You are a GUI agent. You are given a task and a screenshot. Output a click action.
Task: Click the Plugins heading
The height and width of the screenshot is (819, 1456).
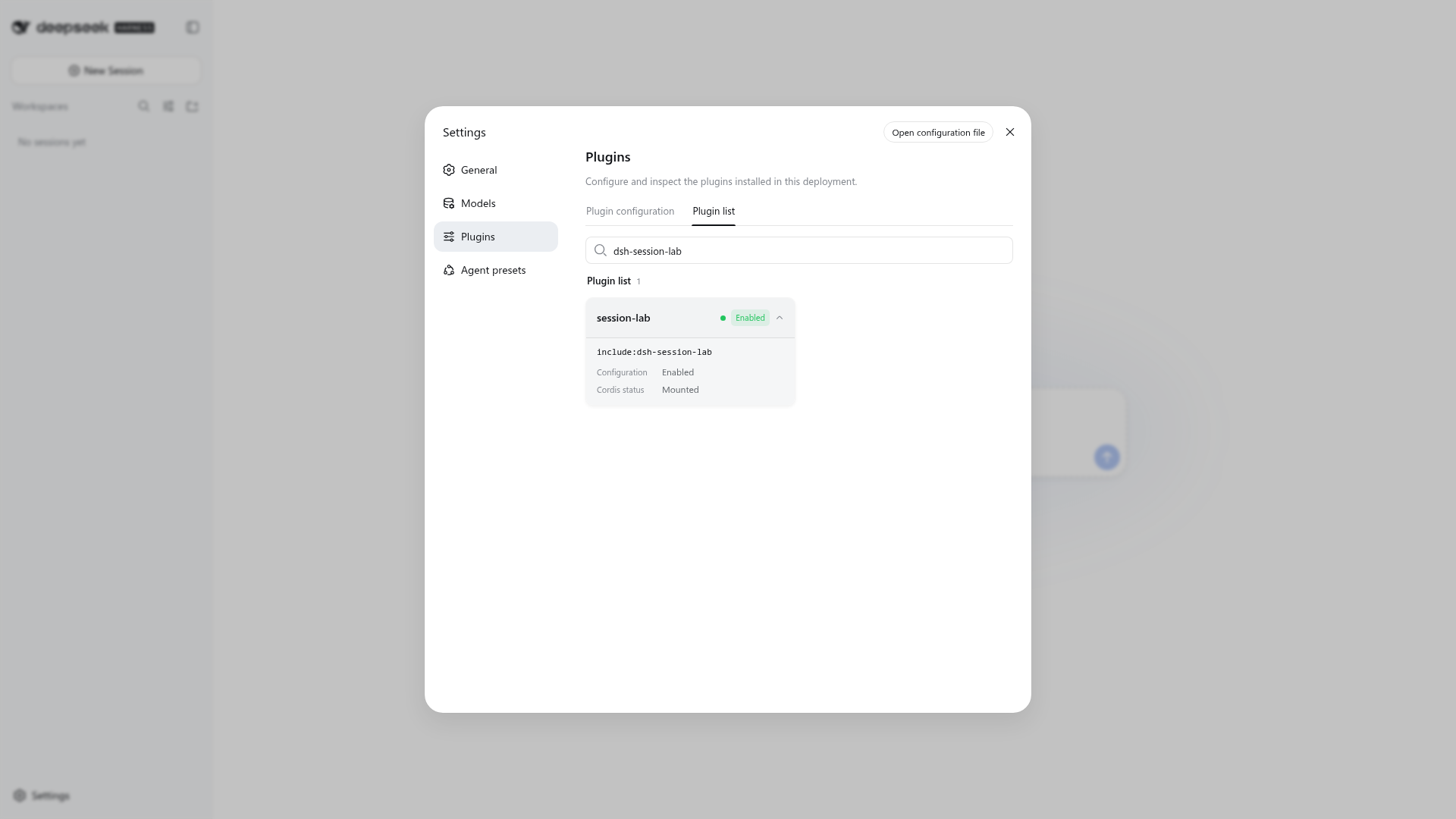pyautogui.click(x=608, y=157)
